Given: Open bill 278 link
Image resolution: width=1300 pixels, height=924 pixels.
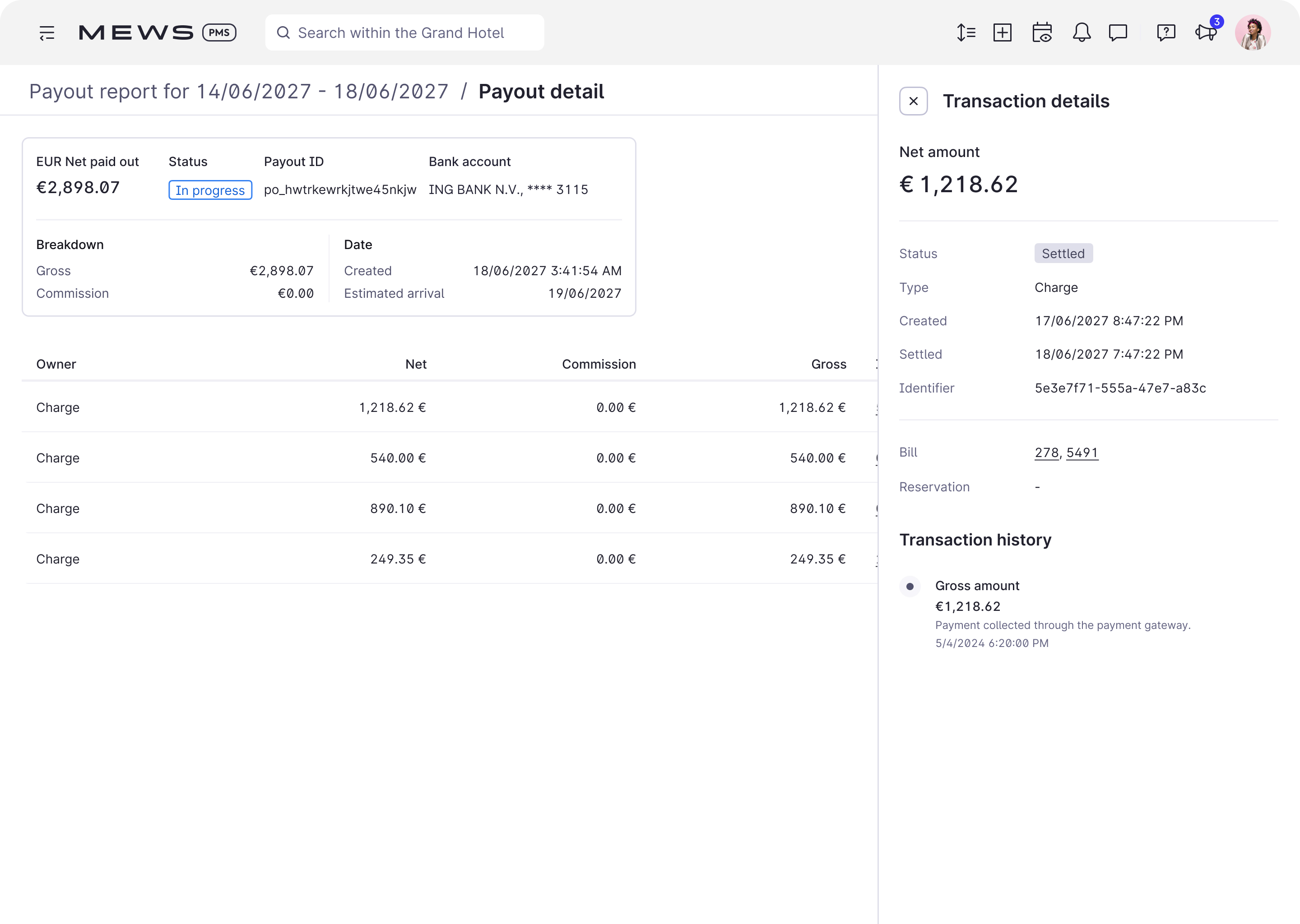Looking at the screenshot, I should (1046, 453).
